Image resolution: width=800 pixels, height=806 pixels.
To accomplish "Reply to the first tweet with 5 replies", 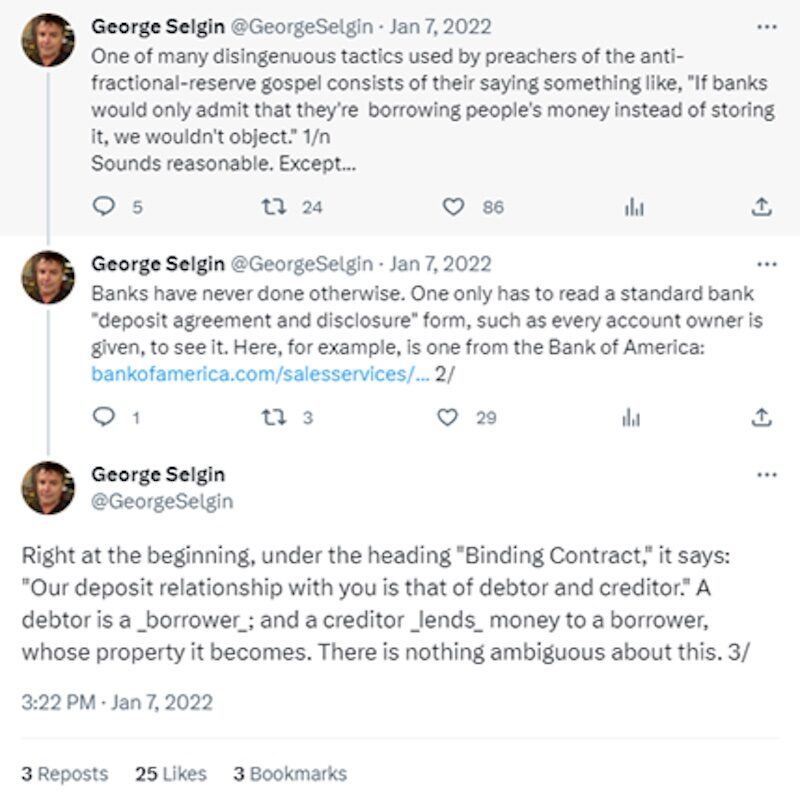I will (x=104, y=207).
